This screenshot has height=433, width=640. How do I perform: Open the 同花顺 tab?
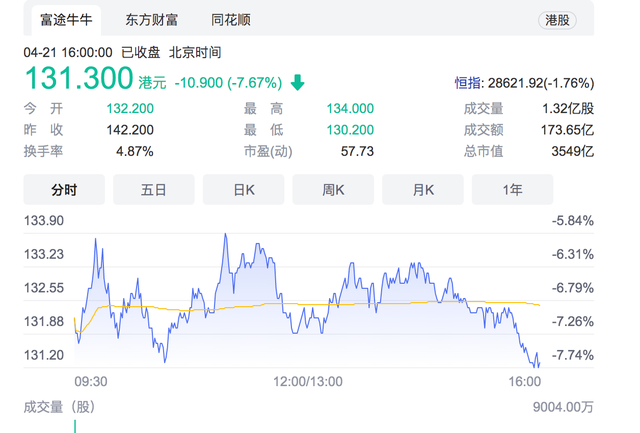(231, 20)
